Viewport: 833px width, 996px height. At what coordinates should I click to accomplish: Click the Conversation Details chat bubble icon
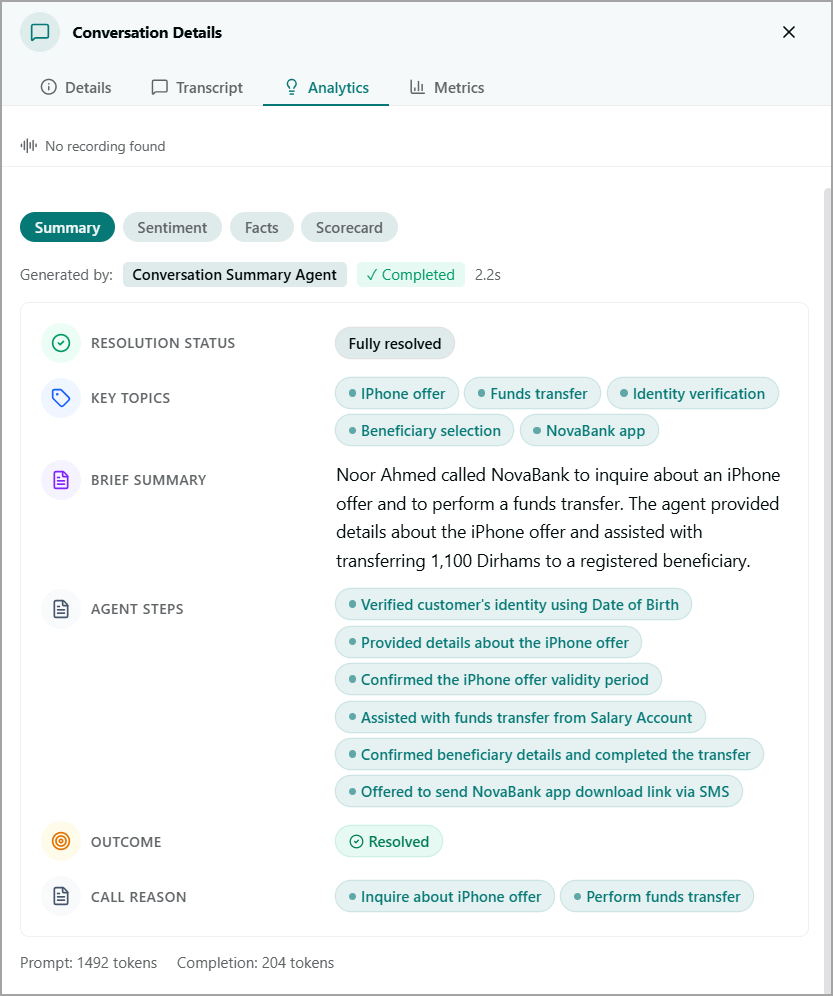pyautogui.click(x=40, y=32)
